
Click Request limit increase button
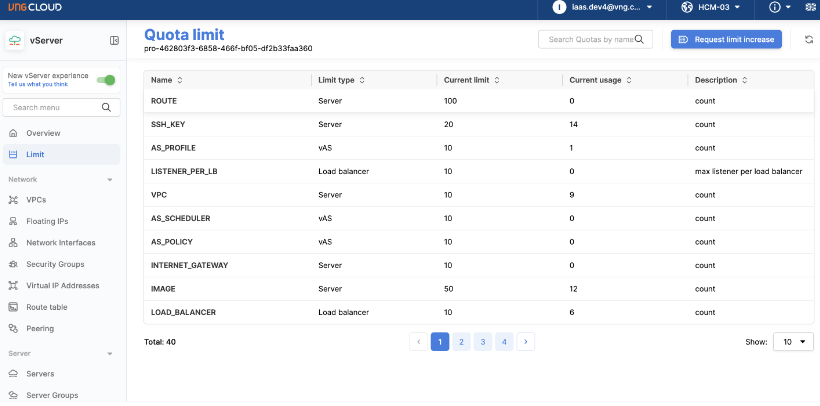click(x=726, y=39)
